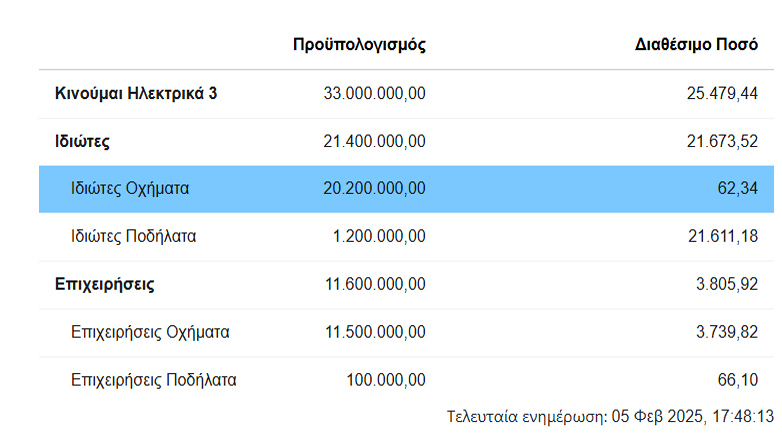The image size is (782, 440).
Task: Click the 33.000.000,00 budget value
Action: (x=375, y=94)
